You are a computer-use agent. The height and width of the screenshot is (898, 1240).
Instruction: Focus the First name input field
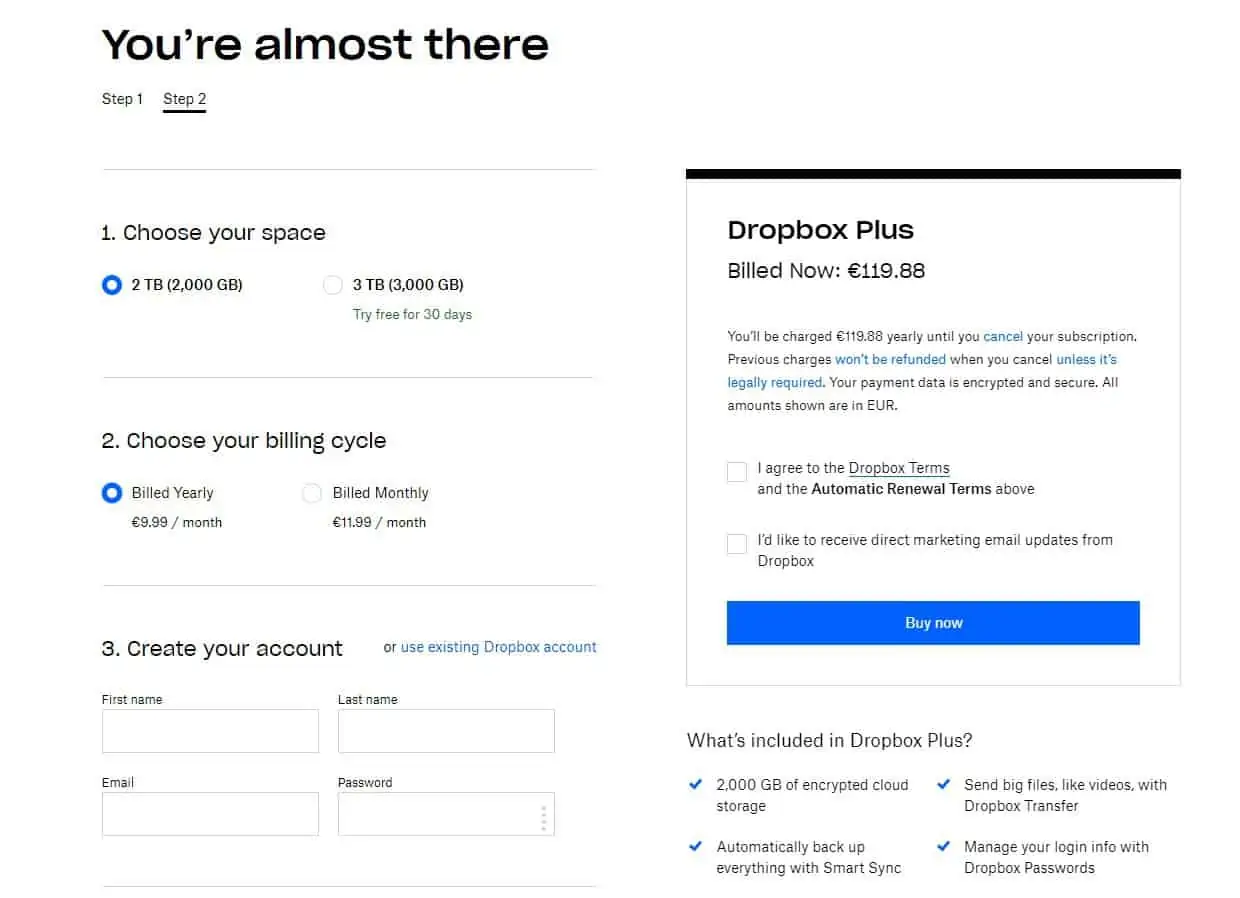point(210,731)
